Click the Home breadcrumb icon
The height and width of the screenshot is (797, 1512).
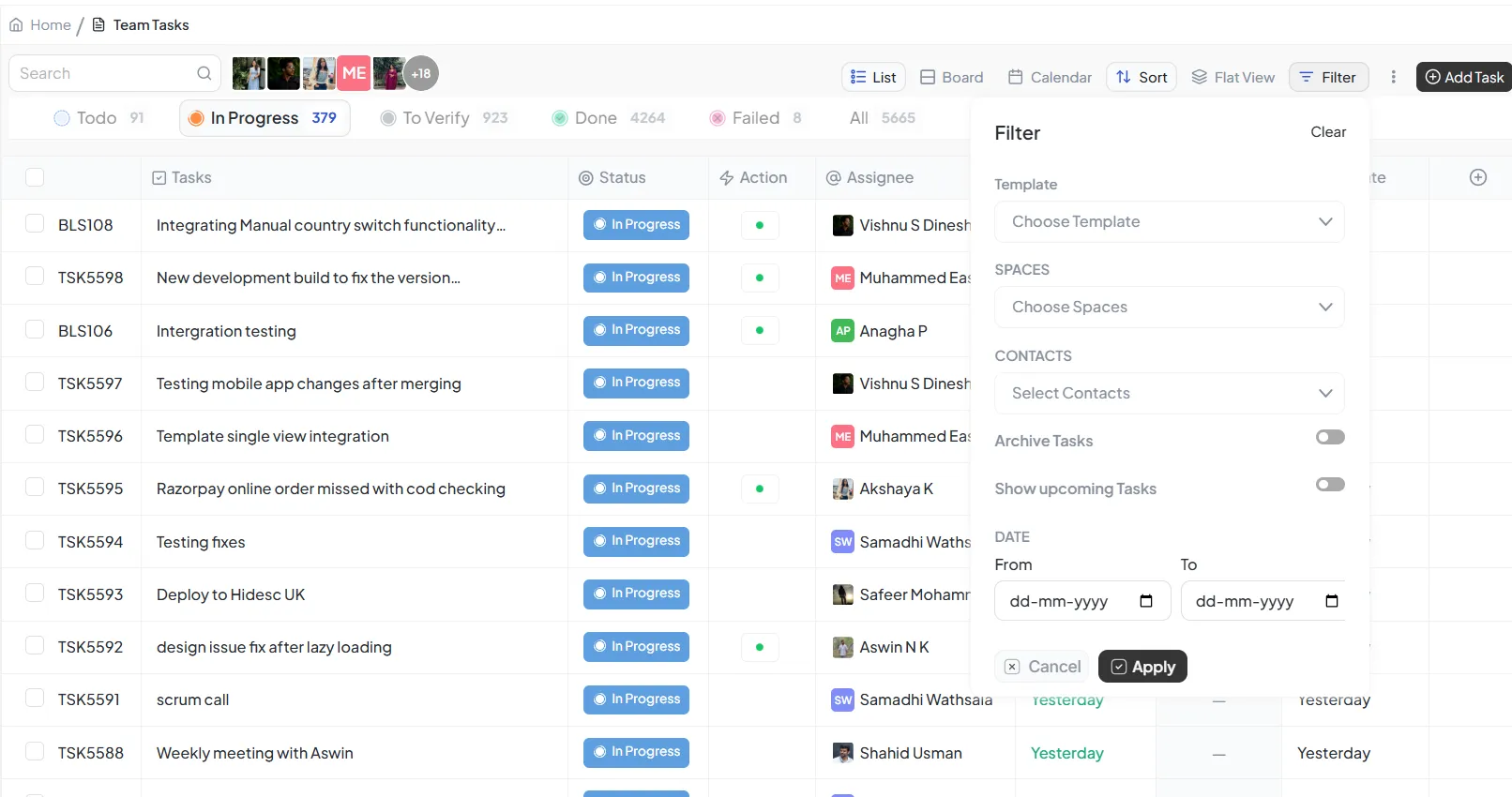point(16,25)
